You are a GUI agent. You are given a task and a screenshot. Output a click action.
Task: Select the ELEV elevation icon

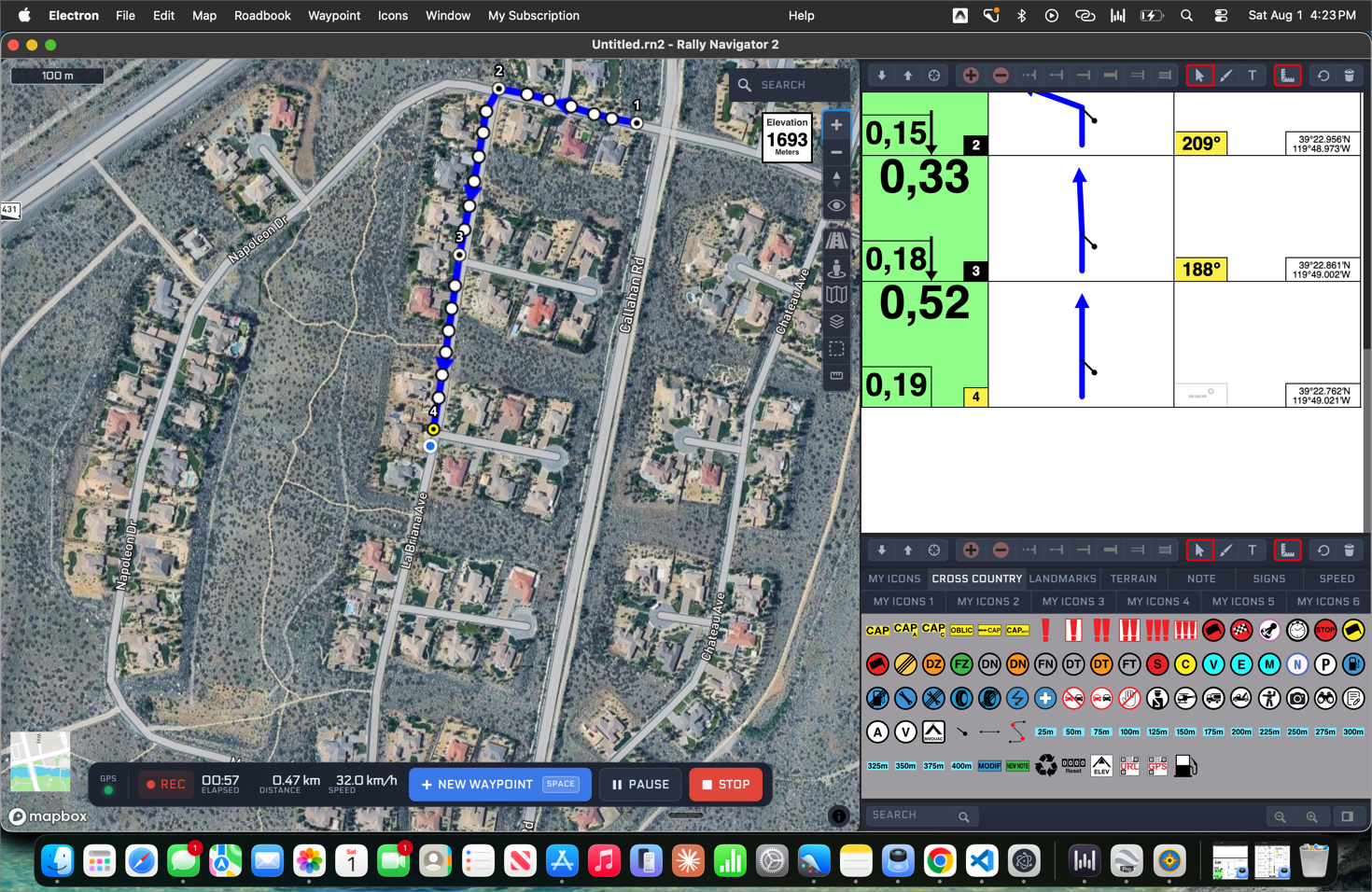point(1101,766)
